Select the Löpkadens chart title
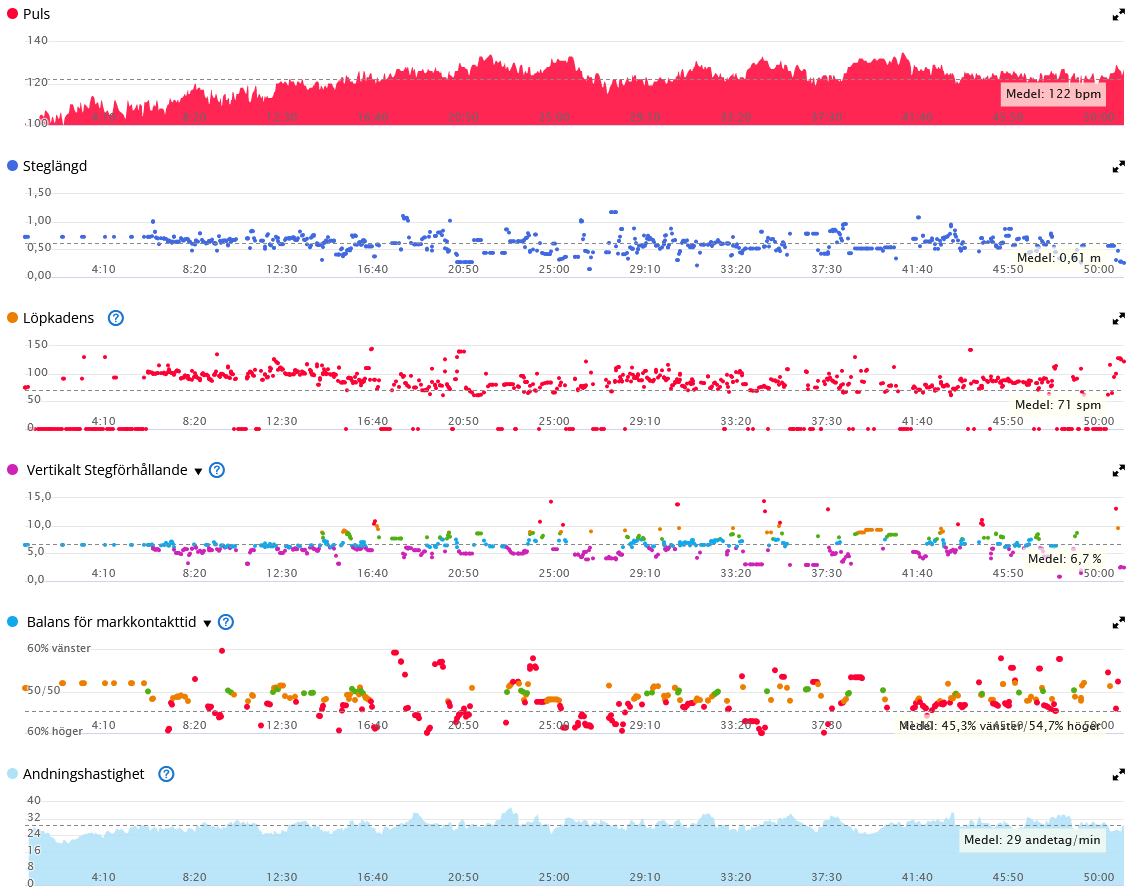1145x895 pixels. [x=58, y=318]
